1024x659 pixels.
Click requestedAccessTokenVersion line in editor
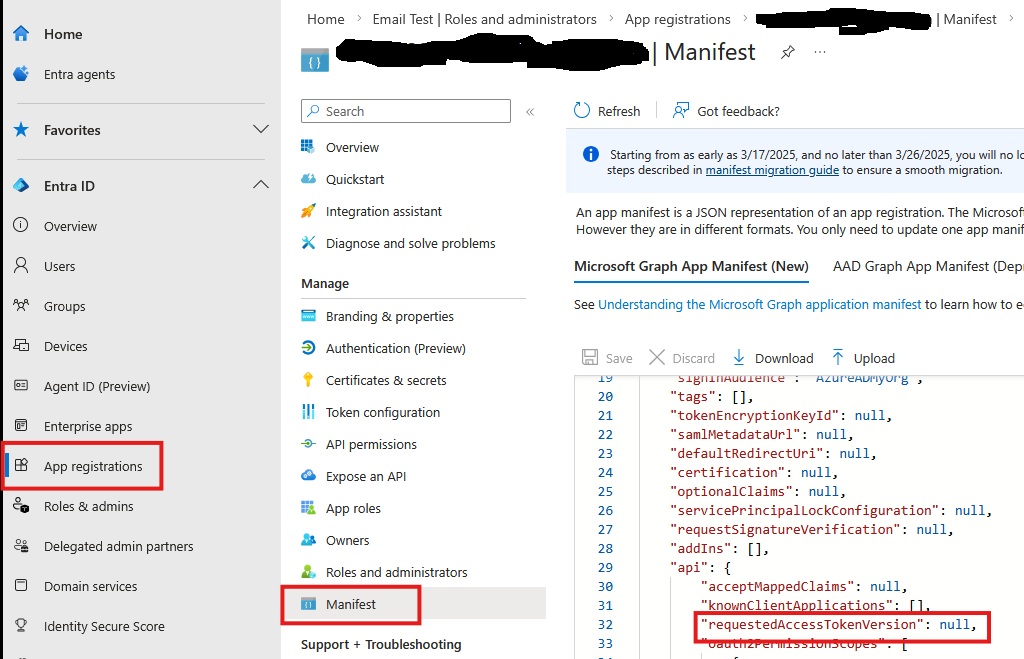click(x=838, y=625)
